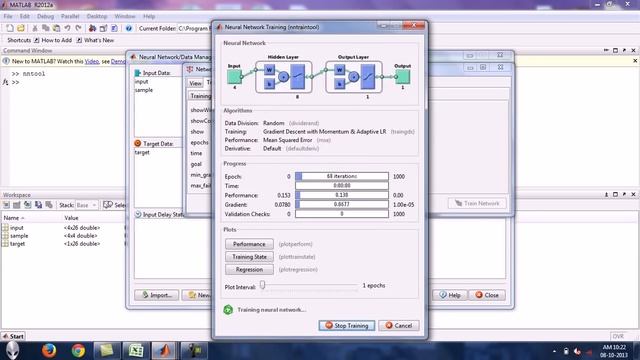The image size is (640, 360).
Task: Open Simulink from the MATLAB toolbar
Action: [92, 28]
